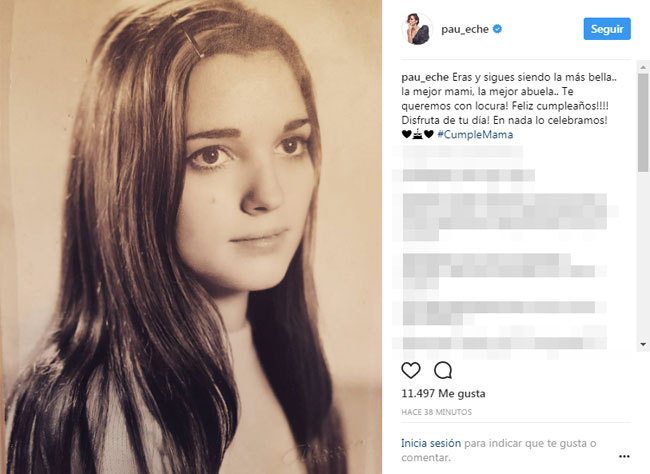650x474 pixels.
Task: Click the blue verified badge
Action: point(497,29)
